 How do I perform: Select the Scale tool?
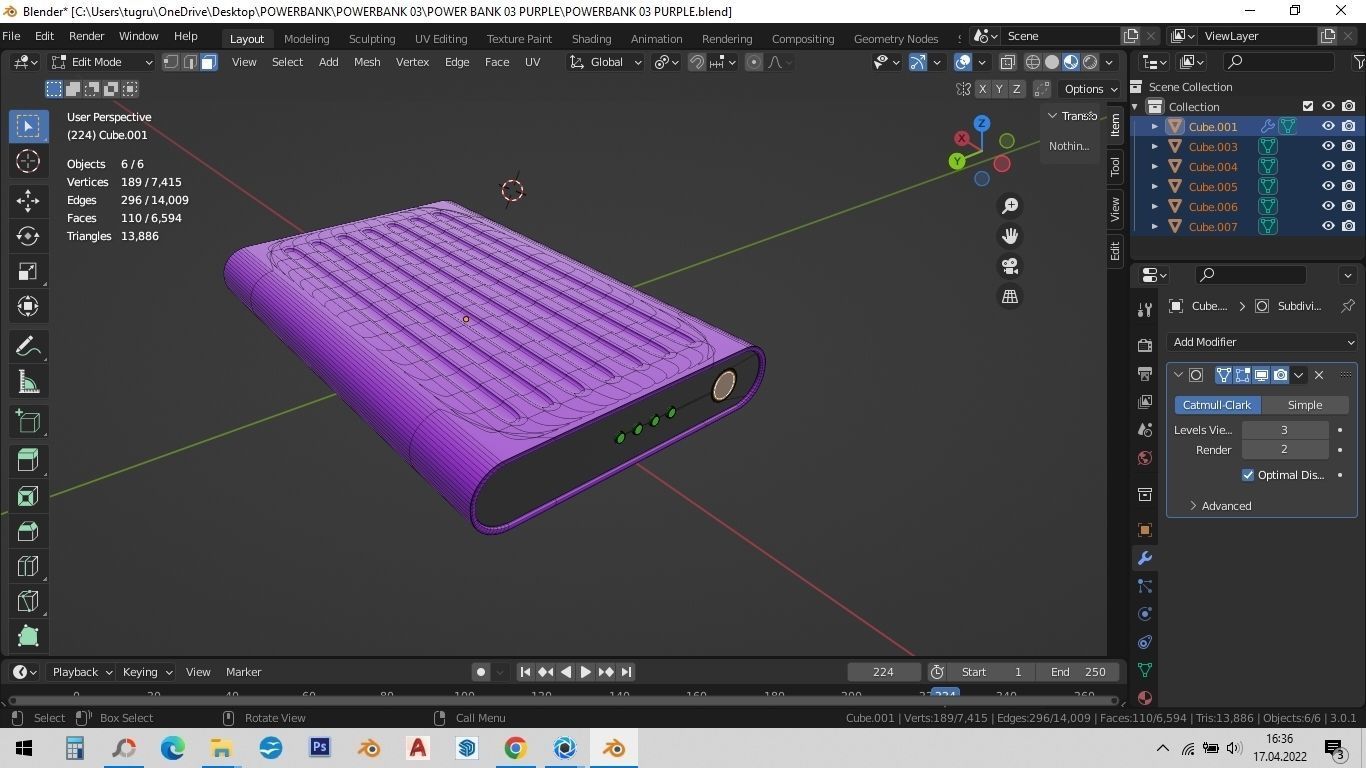click(28, 272)
